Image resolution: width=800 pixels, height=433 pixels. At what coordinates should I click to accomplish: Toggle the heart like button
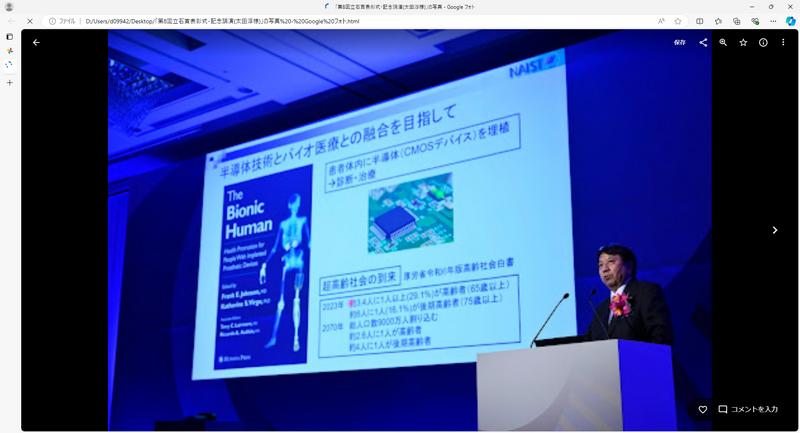(x=703, y=410)
